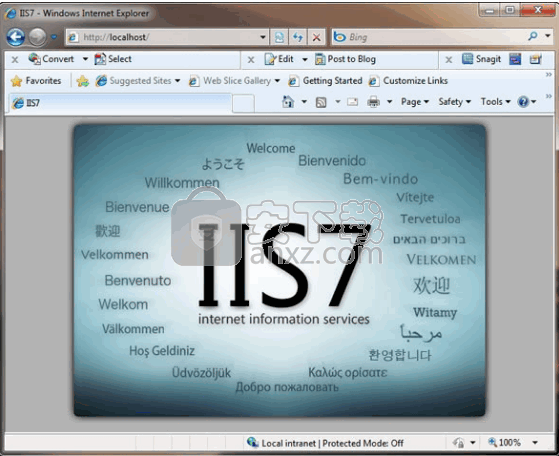This screenshot has width=559, height=456.
Task: Open the Tools menu
Action: [496, 102]
